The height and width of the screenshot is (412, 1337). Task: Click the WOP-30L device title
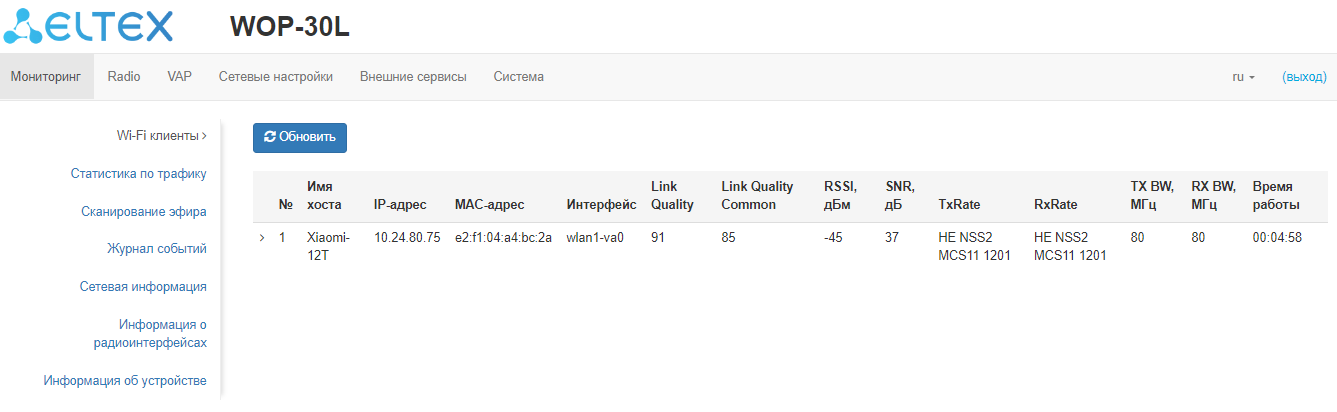point(290,27)
